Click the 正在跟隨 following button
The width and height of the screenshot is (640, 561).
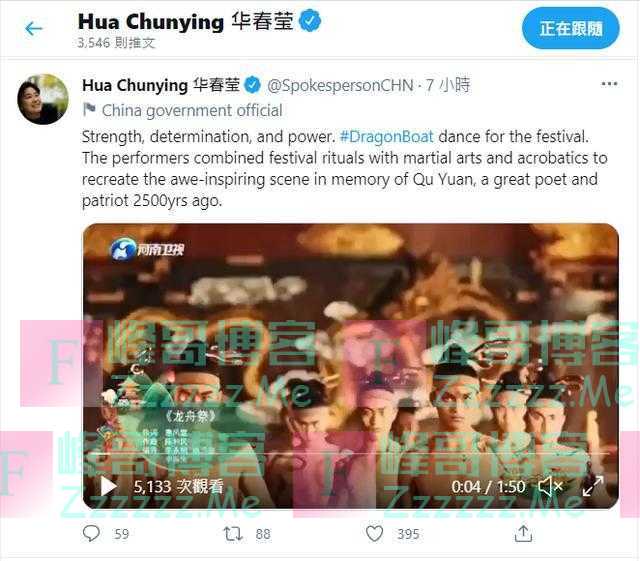pos(570,28)
